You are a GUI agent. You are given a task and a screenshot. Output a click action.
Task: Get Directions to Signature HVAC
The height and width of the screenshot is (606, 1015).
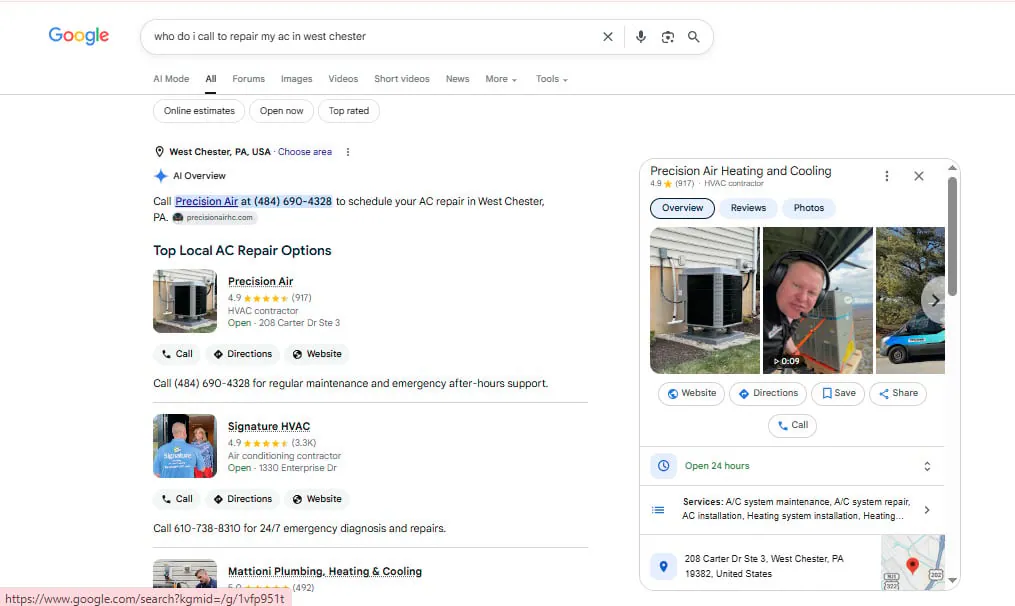point(243,499)
